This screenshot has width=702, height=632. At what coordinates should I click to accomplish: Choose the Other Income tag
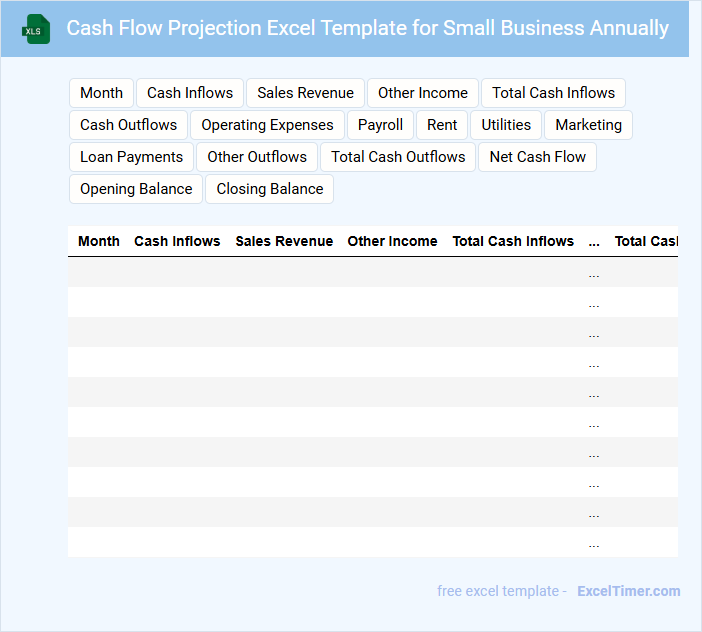[423, 93]
